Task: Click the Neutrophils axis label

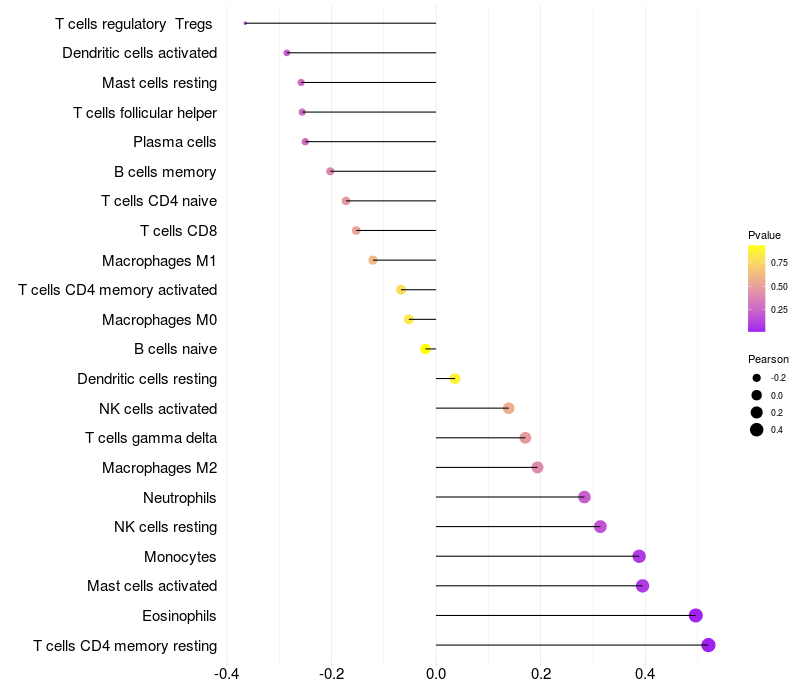Action: tap(180, 498)
